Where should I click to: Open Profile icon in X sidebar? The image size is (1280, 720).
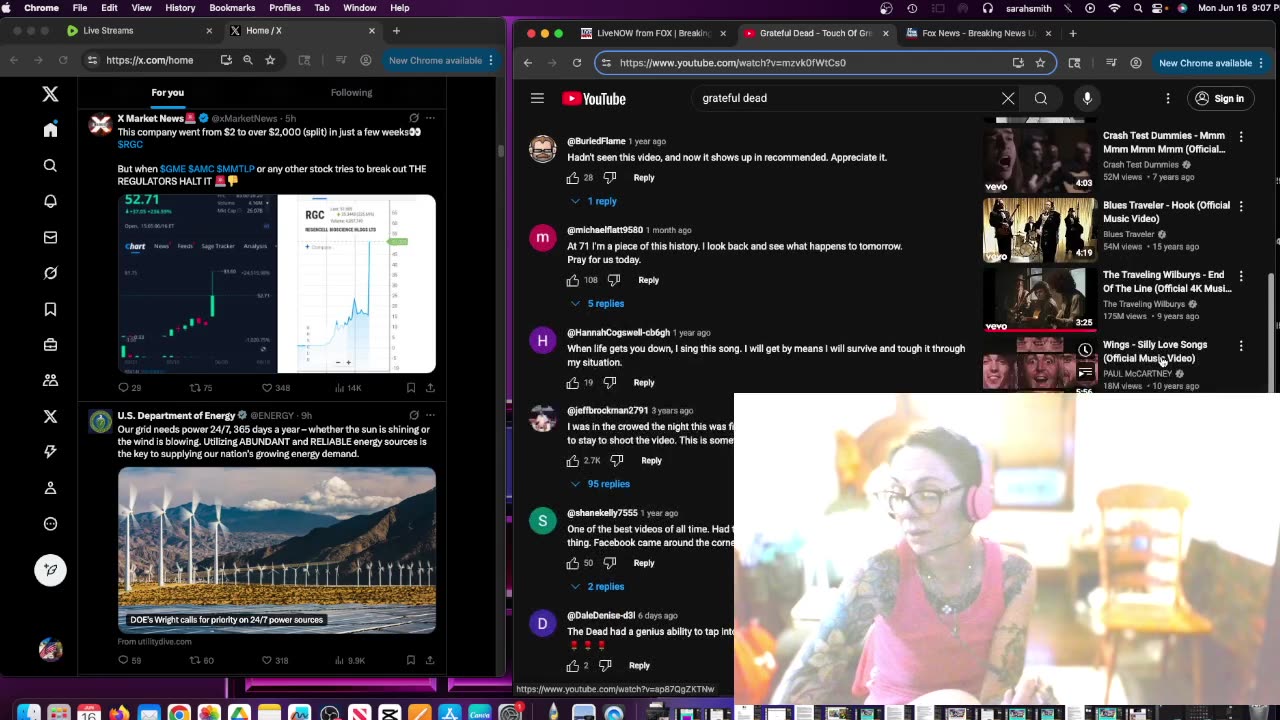[50, 488]
